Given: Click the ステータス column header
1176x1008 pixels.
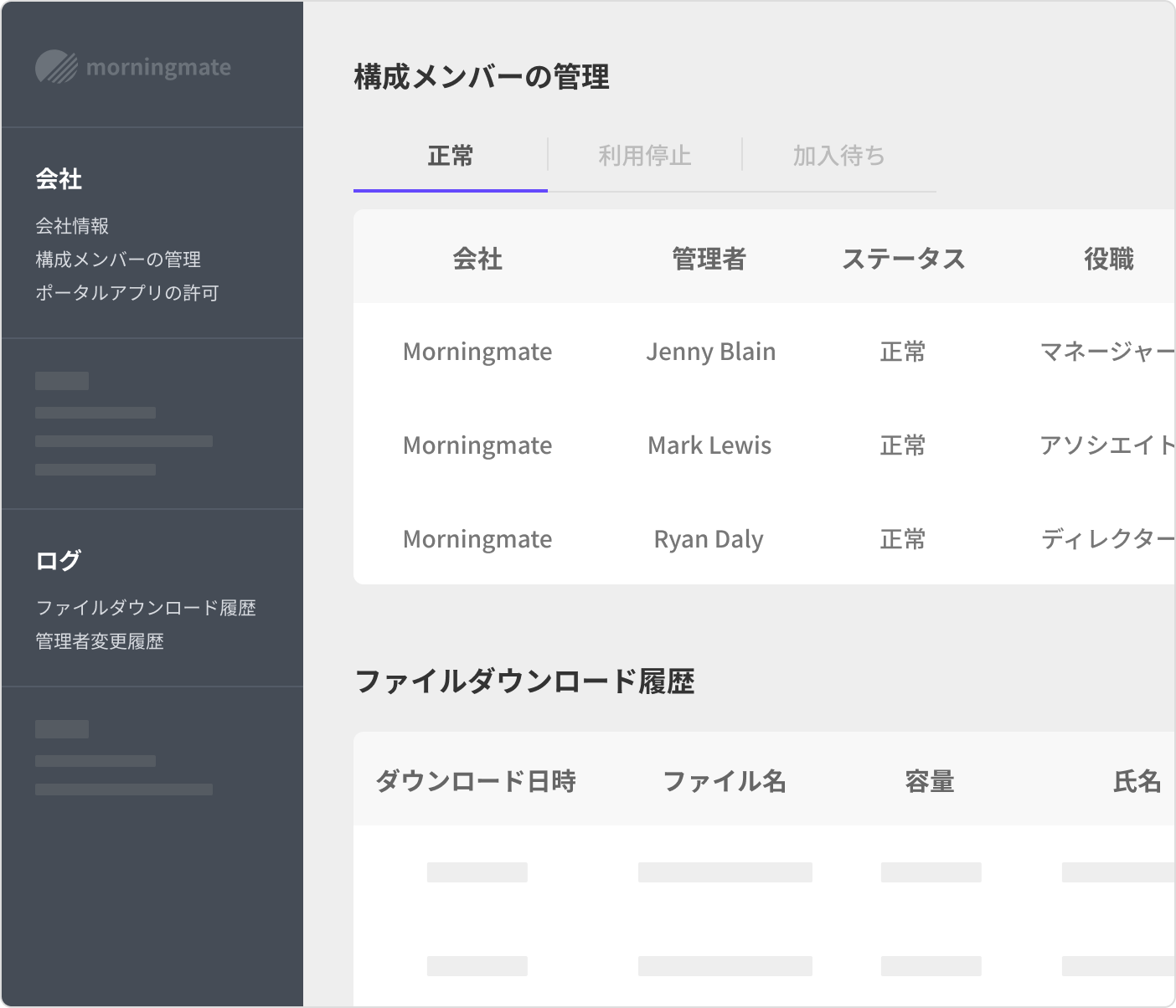Looking at the screenshot, I should [x=903, y=260].
